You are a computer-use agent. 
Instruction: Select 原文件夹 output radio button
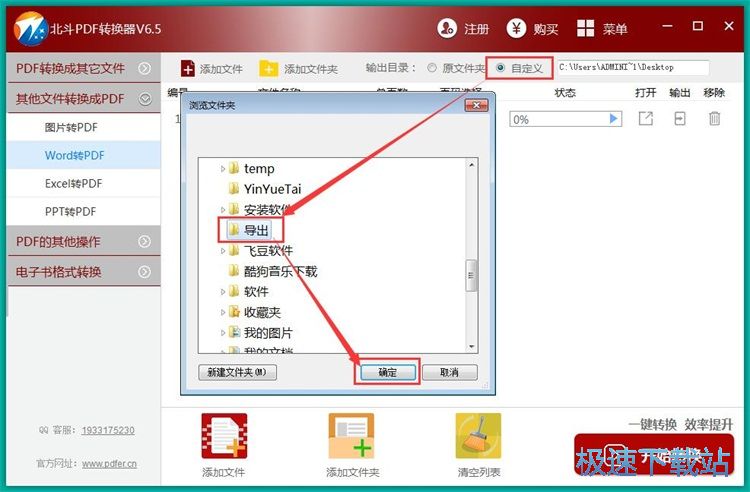(432, 68)
